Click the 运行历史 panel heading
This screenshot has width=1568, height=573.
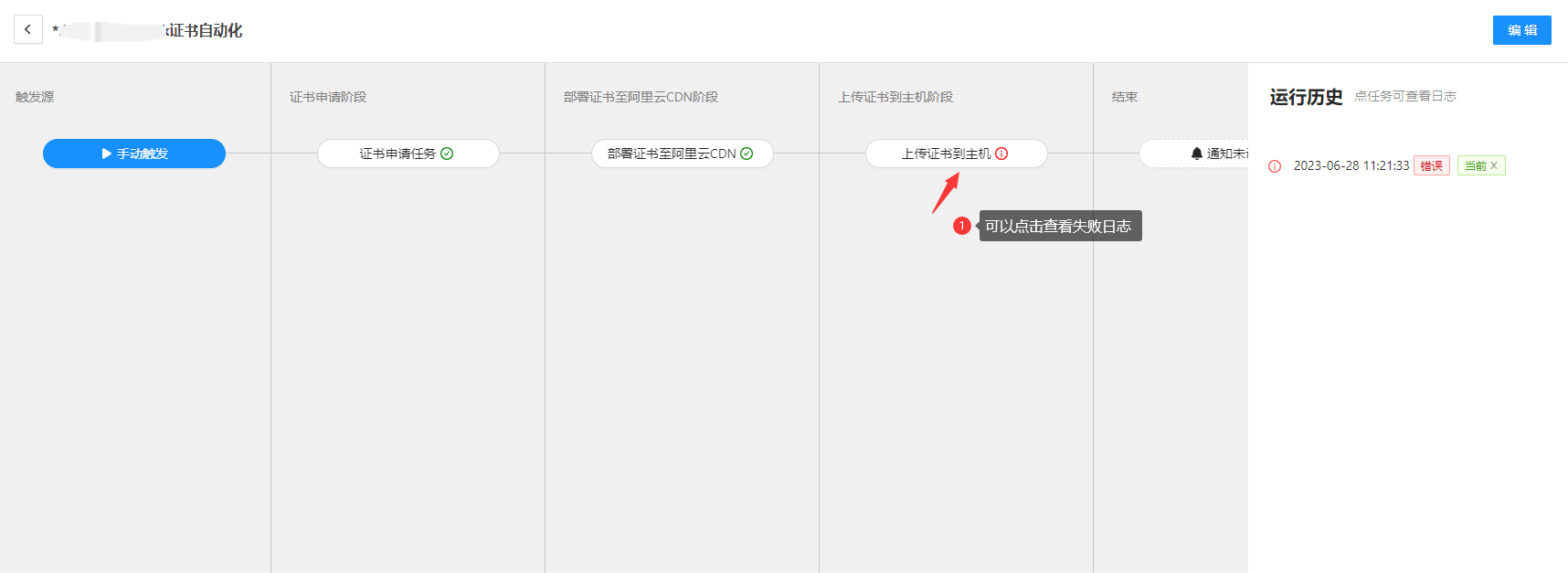(x=1306, y=97)
